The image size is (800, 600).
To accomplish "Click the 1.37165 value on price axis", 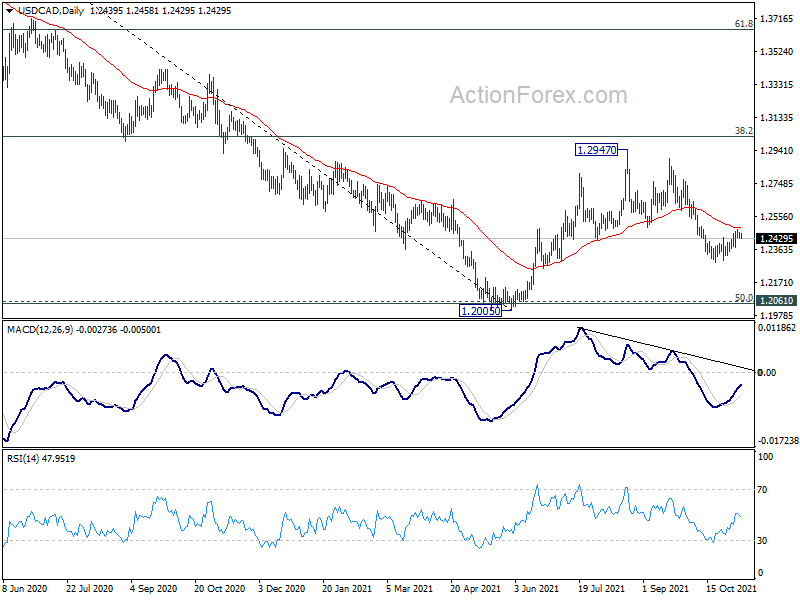I will coord(776,19).
